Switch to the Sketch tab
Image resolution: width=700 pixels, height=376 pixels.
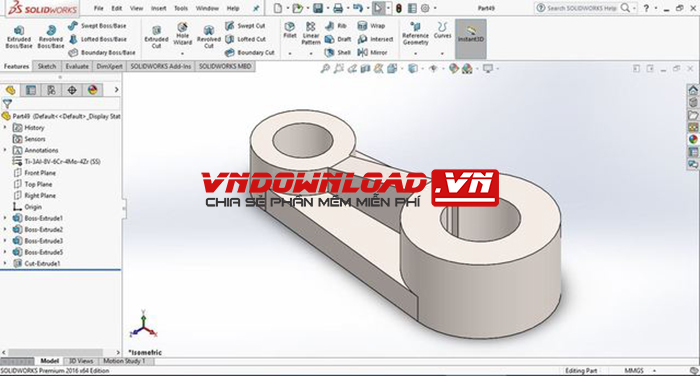point(47,66)
